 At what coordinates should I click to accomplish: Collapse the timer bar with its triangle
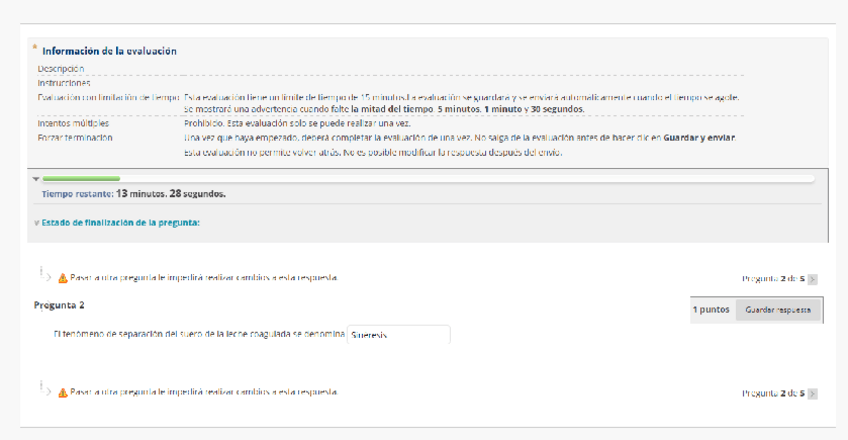(36, 179)
